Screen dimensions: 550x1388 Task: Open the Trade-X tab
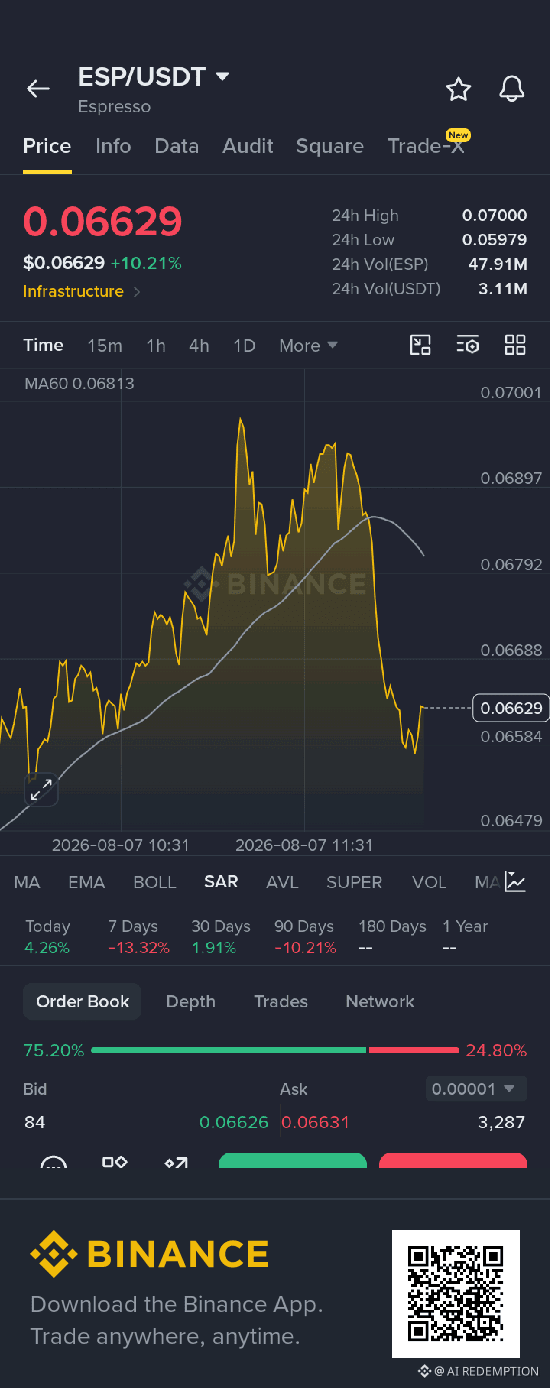coord(426,146)
